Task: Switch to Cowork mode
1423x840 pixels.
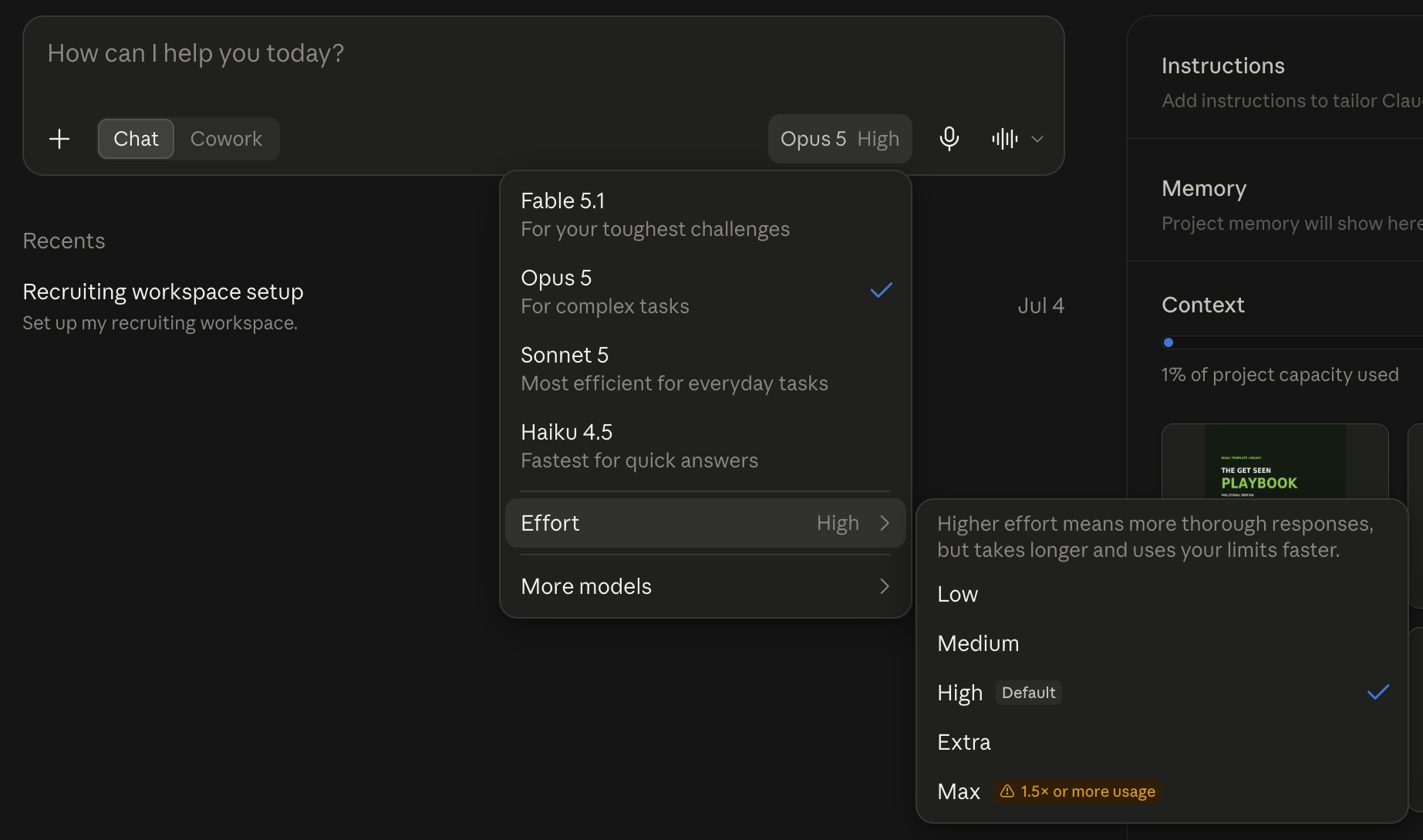Action: (226, 139)
